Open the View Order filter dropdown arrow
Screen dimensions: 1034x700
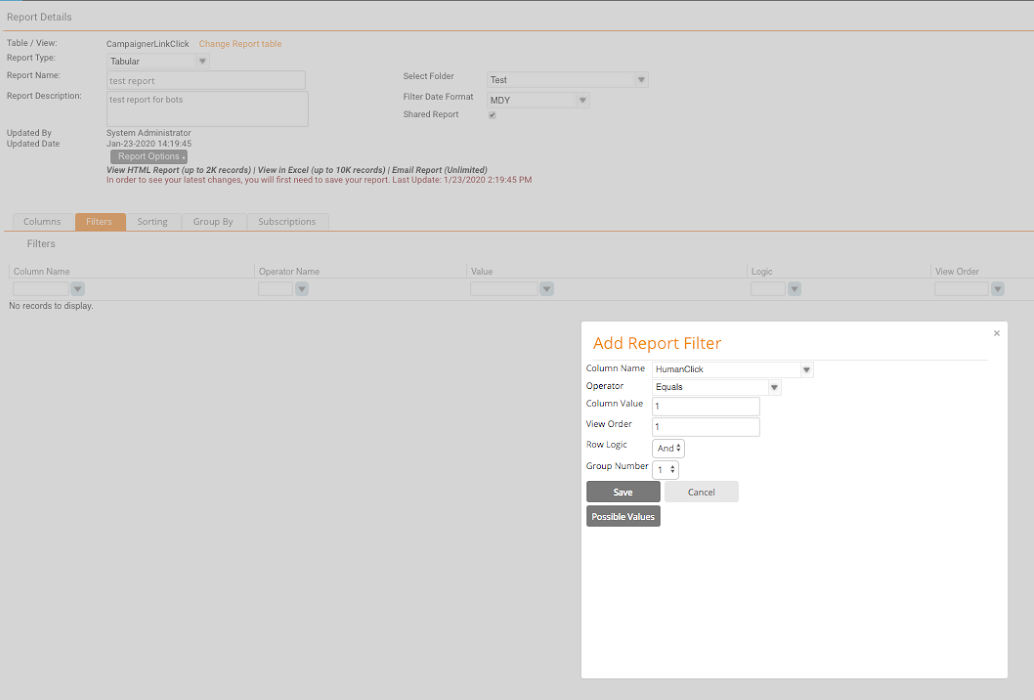pos(997,288)
